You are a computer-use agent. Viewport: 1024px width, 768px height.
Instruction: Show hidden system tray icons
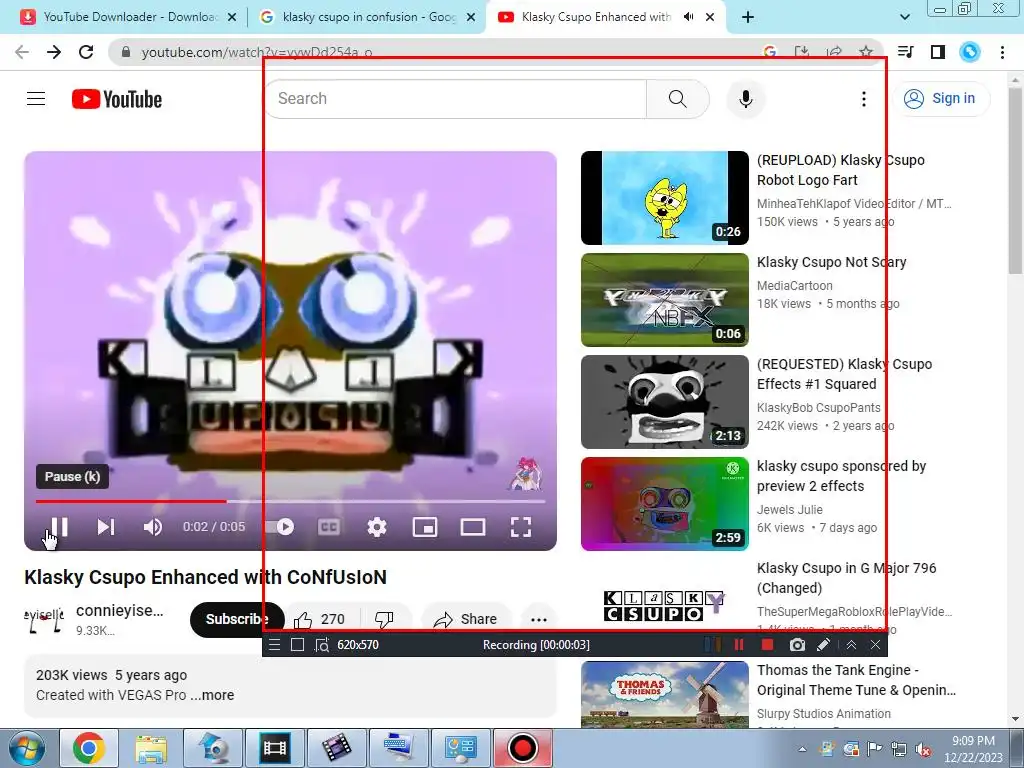(802, 749)
